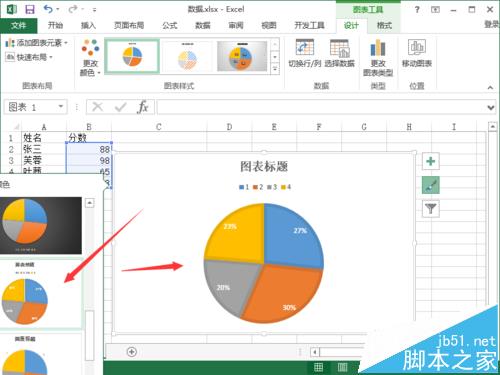Image resolution: width=500 pixels, height=375 pixels.
Task: Open the Undo history dropdown arrow
Action: (58, 9)
